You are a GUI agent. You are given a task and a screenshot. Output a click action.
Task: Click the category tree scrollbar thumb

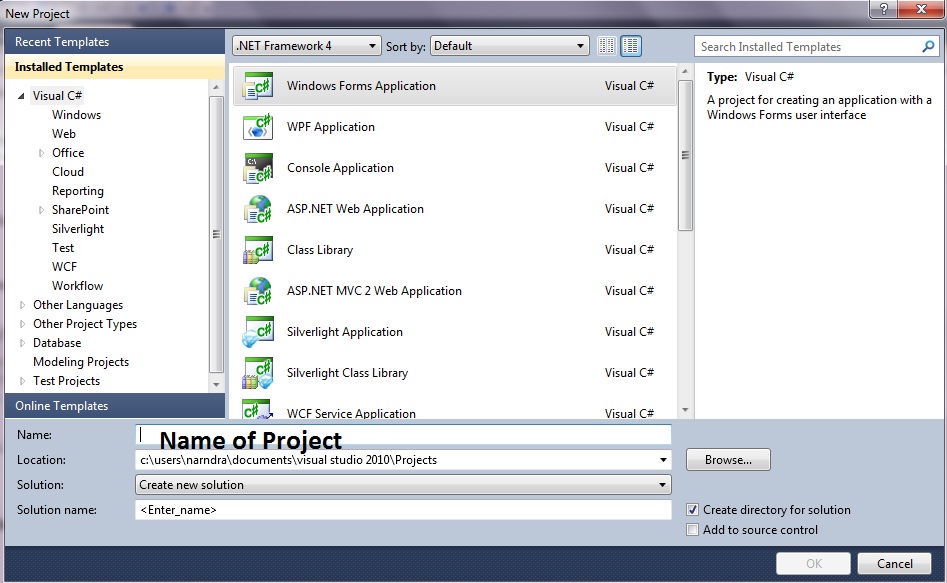point(216,234)
